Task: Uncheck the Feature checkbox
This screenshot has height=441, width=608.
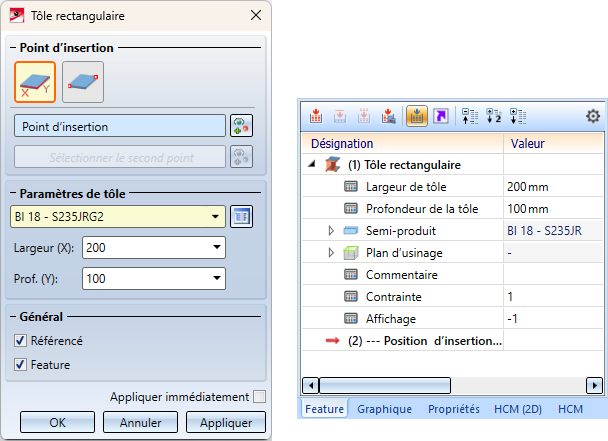Action: pos(21,366)
